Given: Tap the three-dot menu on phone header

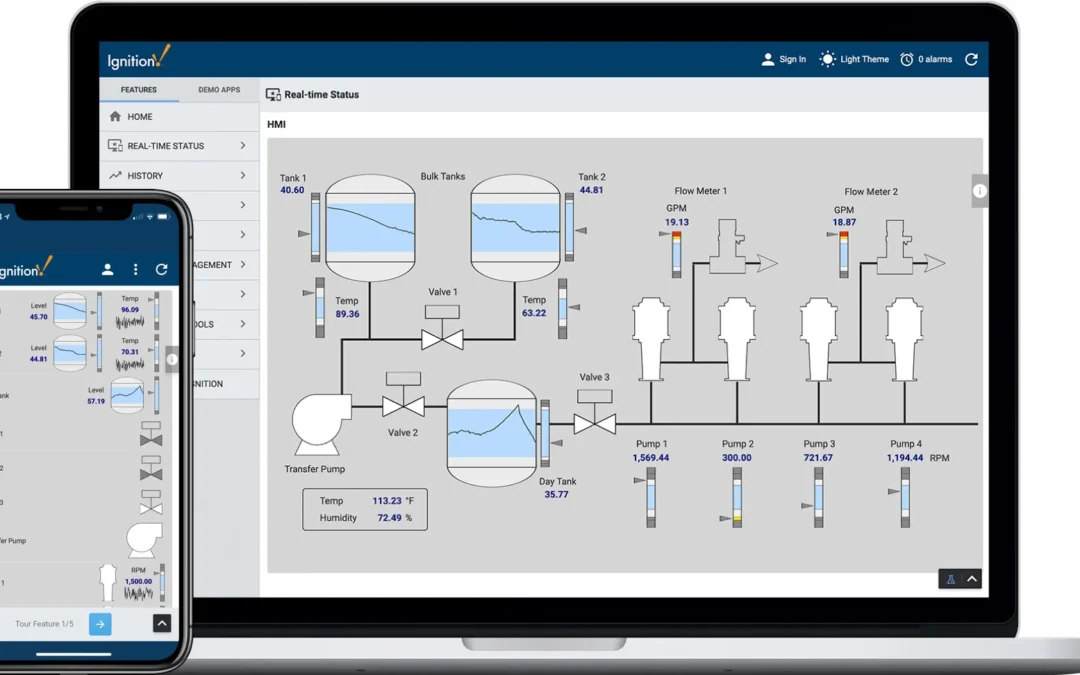Looking at the screenshot, I should tap(135, 269).
